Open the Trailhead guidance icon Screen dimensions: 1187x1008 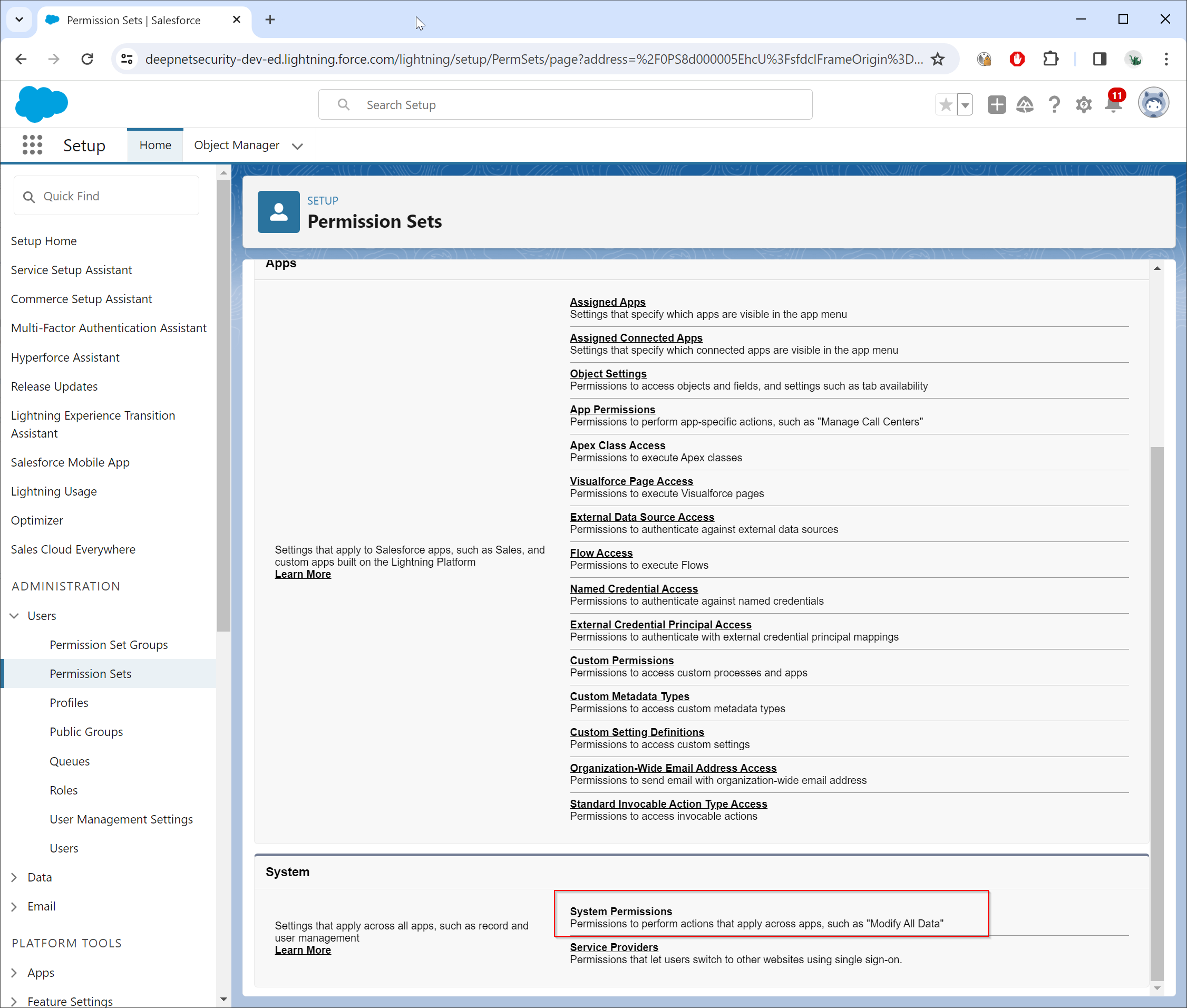(1025, 104)
